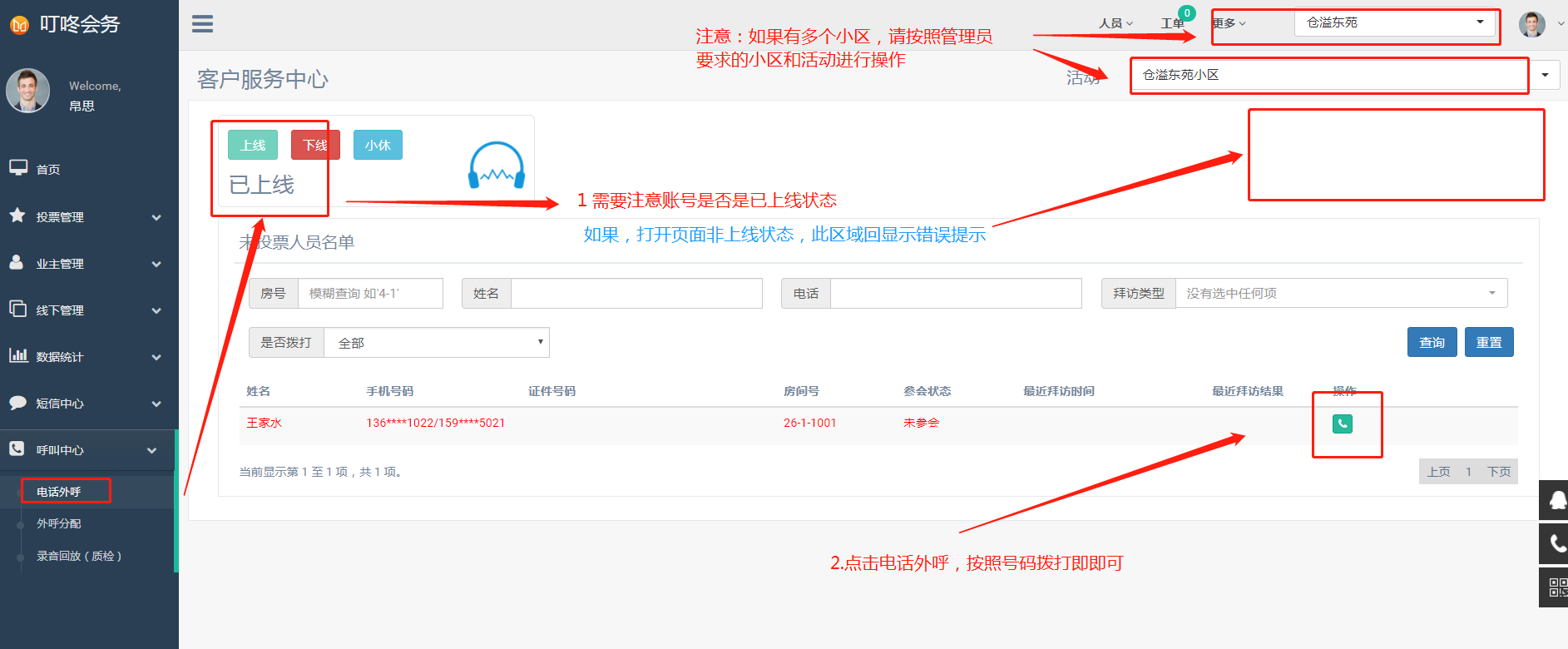Click the 参会状态 column header
Screen dimensions: 1568x649
(927, 391)
